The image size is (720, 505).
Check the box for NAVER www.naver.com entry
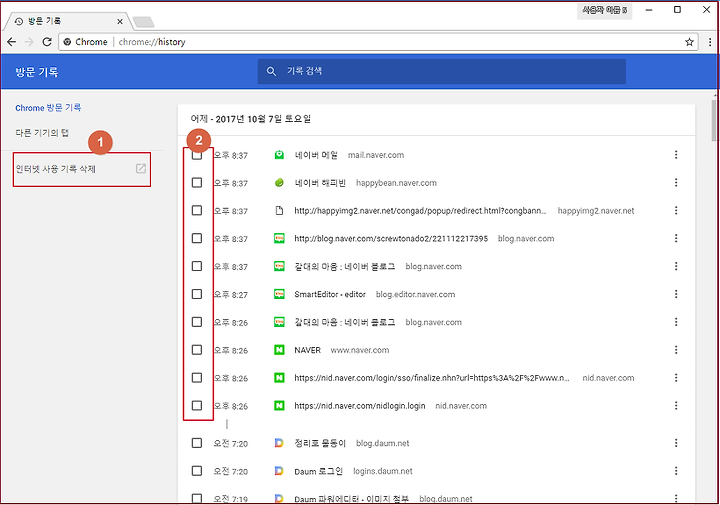[x=197, y=350]
